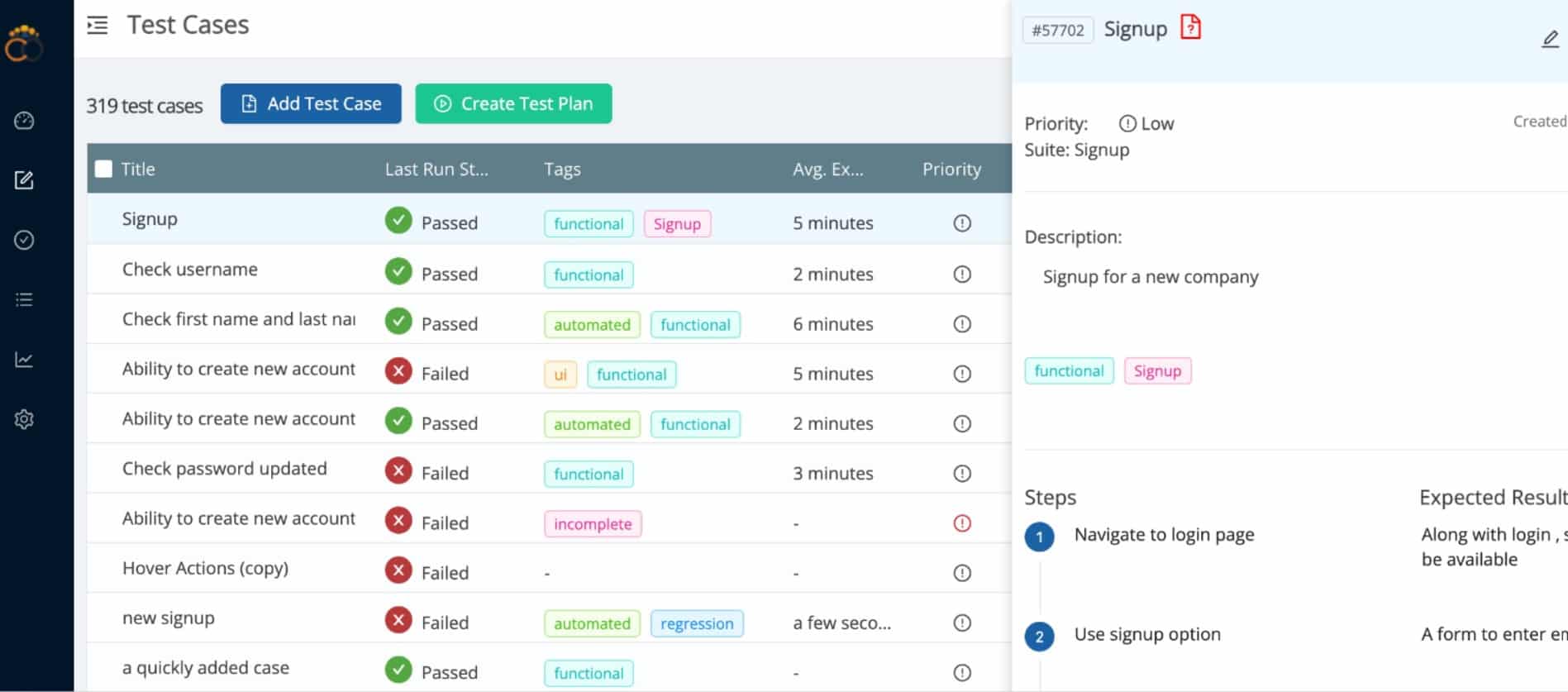Viewport: 1568px width, 692px height.
Task: Open the list icon in sidebar
Action: click(24, 299)
